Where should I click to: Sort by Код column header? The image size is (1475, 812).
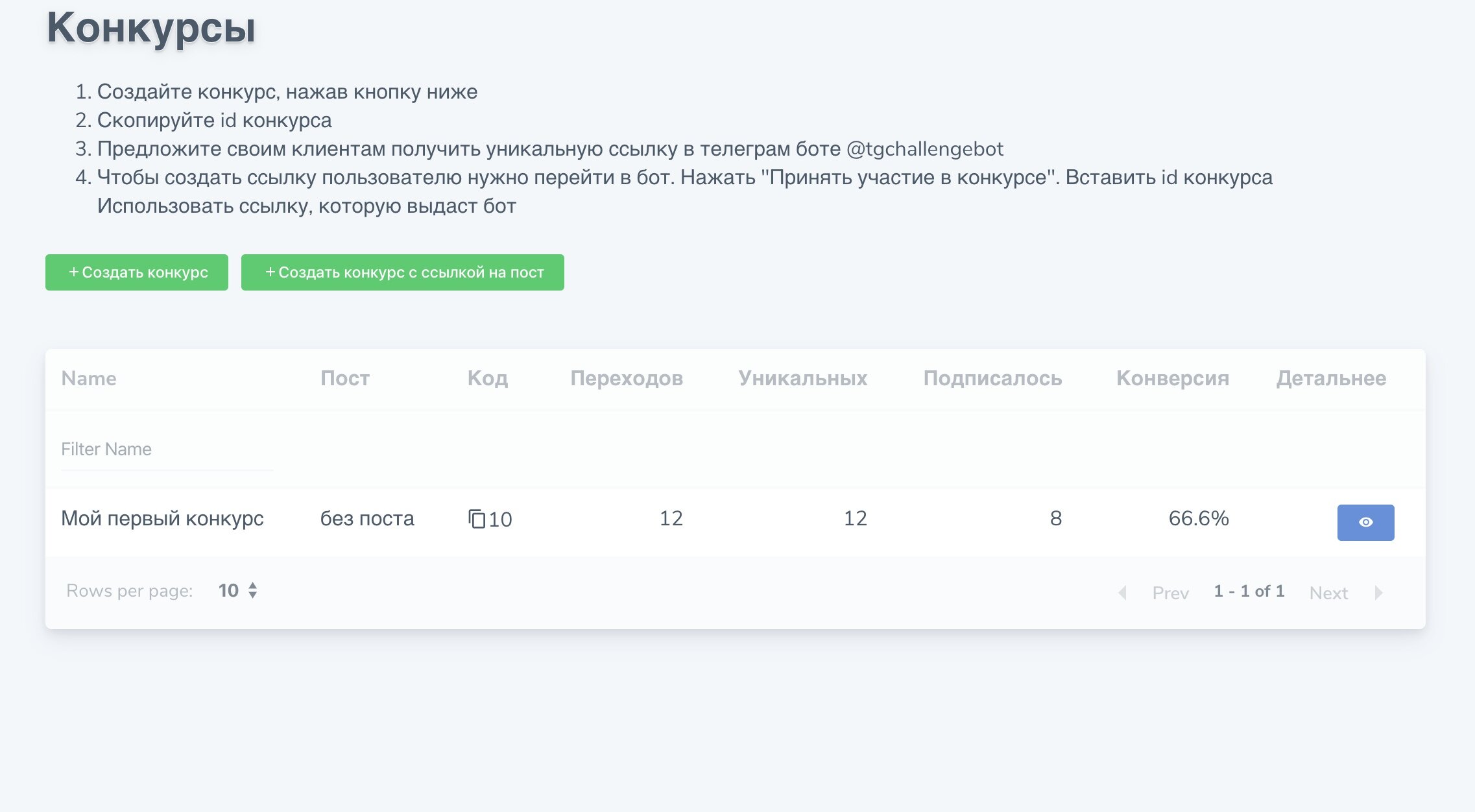click(x=487, y=378)
